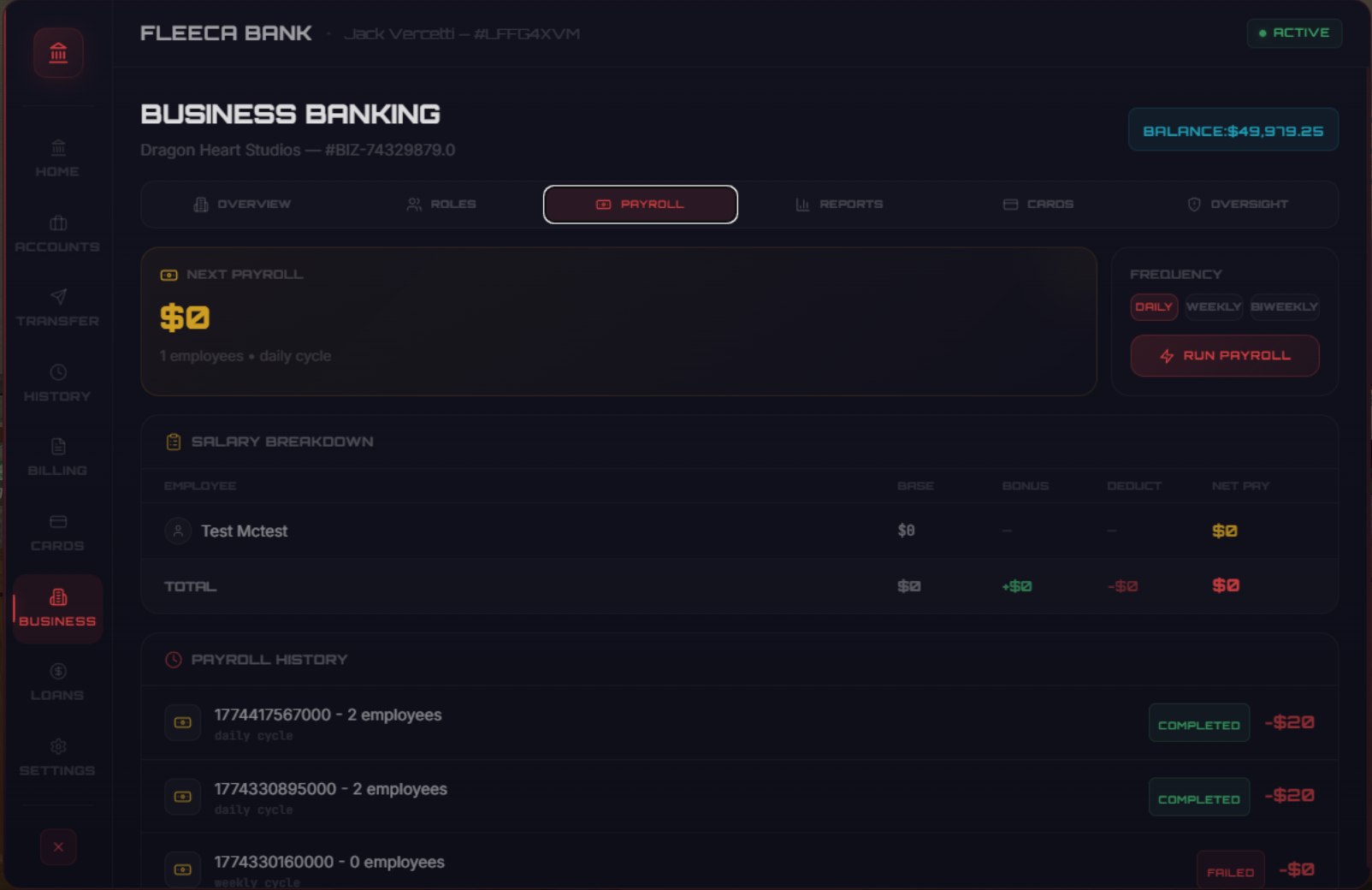
Task: Run payroll now
Action: 1225,356
